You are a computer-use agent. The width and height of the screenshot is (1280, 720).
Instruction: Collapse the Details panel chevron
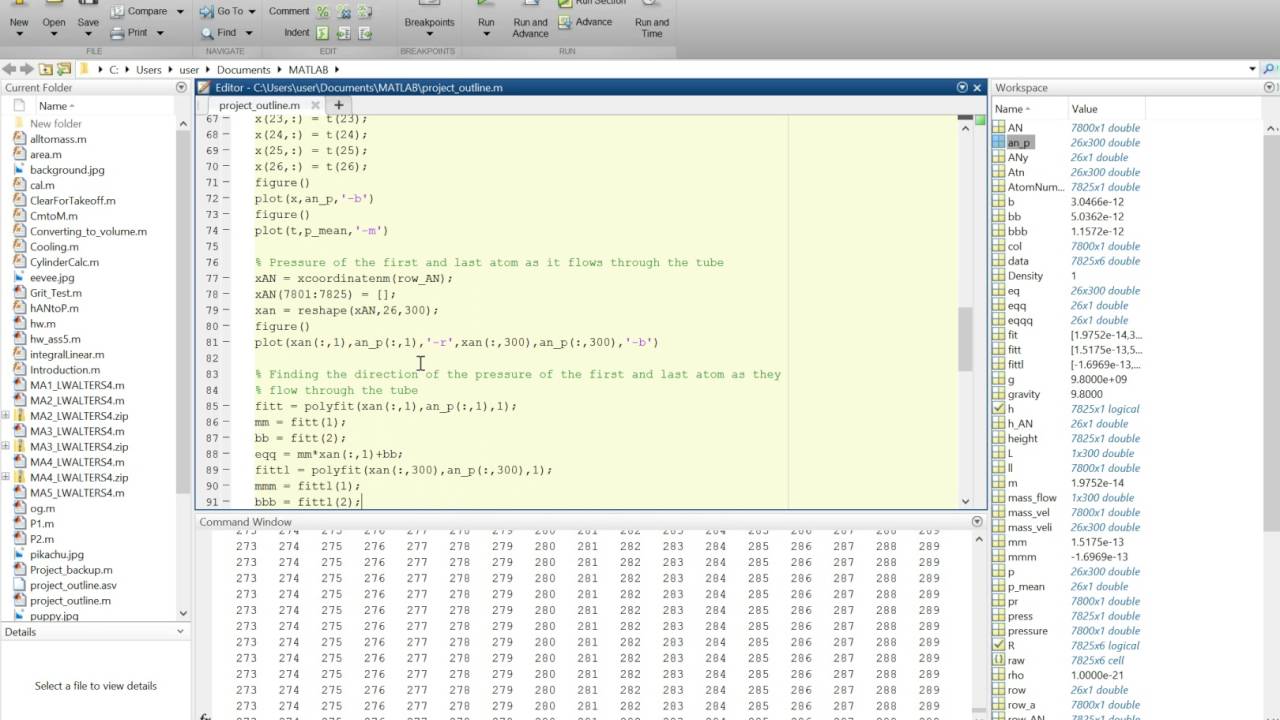(181, 632)
